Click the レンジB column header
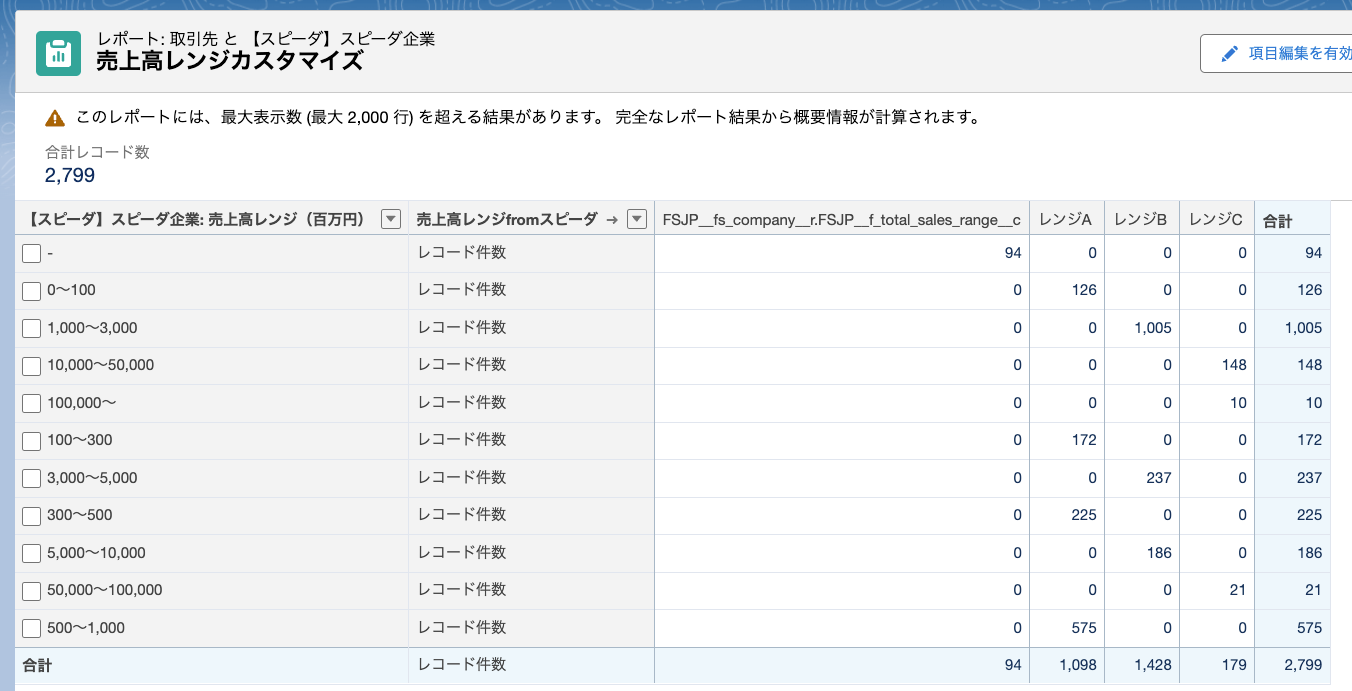 coord(1140,220)
